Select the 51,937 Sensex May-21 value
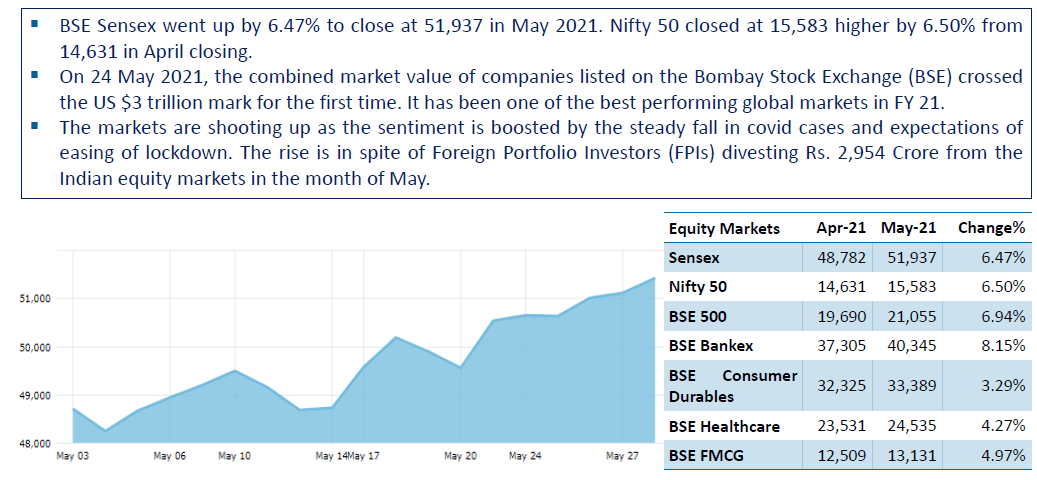Viewport: 1037px width, 480px height. pyautogui.click(x=911, y=258)
